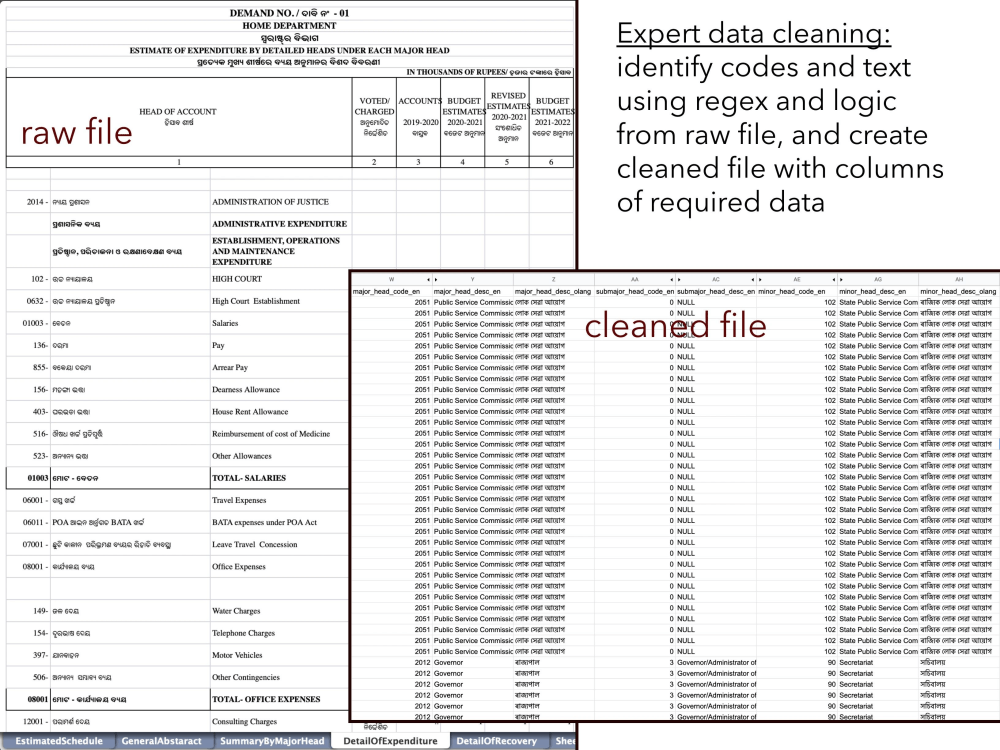Screen dimensions: 1000x750
Task: Open the SummaryByMajorHead sheet tab
Action: pyautogui.click(x=272, y=741)
